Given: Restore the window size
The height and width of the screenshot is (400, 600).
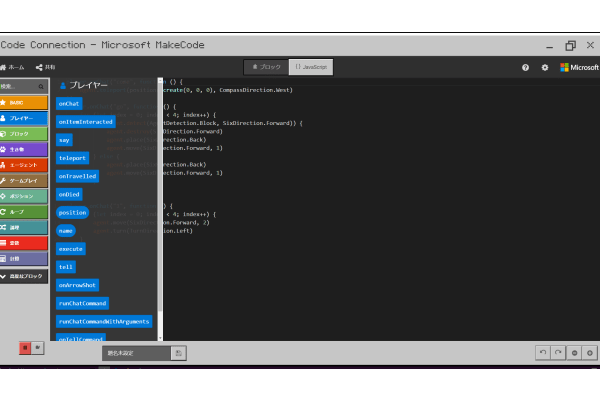Looking at the screenshot, I should pyautogui.click(x=571, y=46).
